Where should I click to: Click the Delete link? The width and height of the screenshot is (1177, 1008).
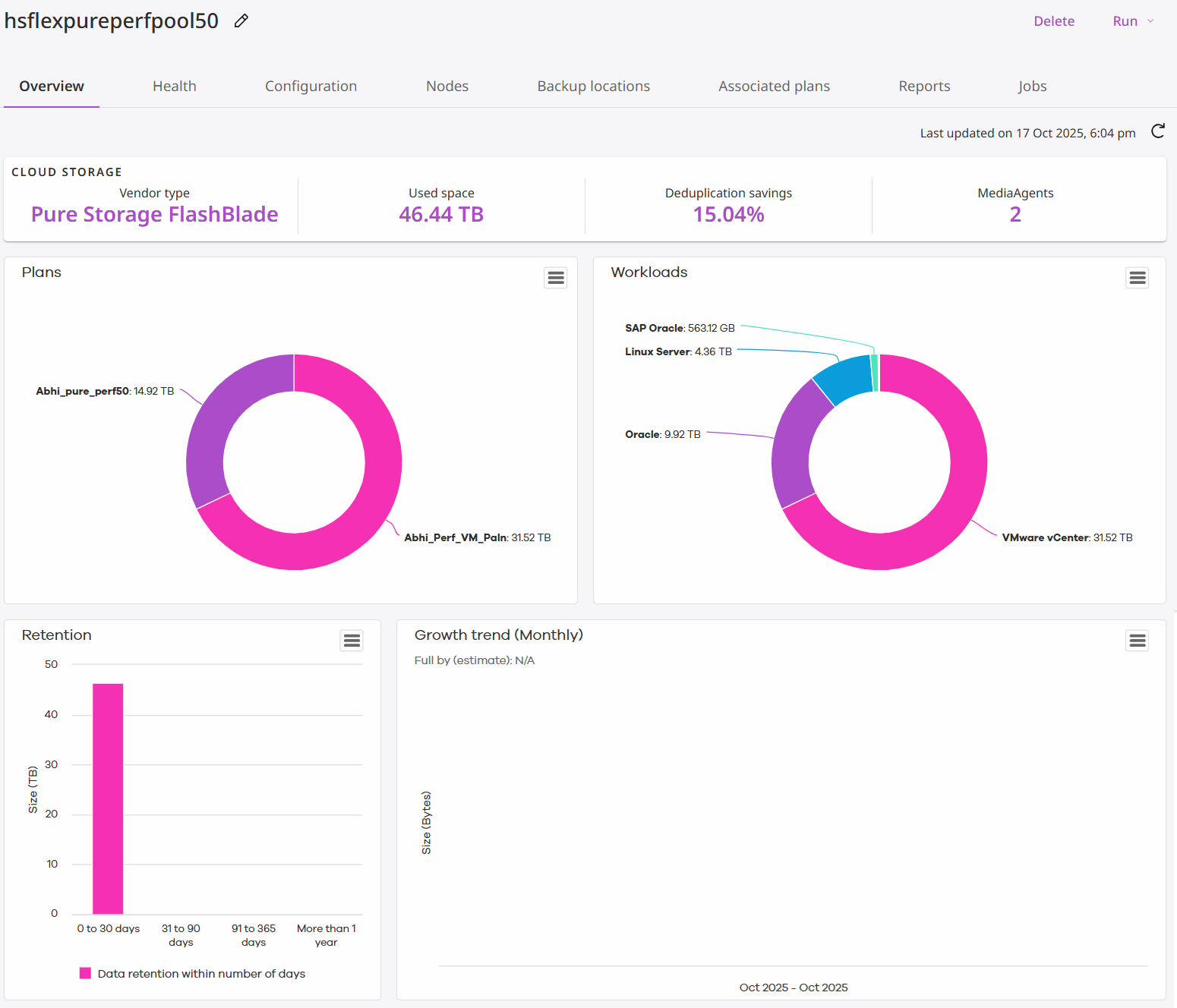pyautogui.click(x=1054, y=20)
